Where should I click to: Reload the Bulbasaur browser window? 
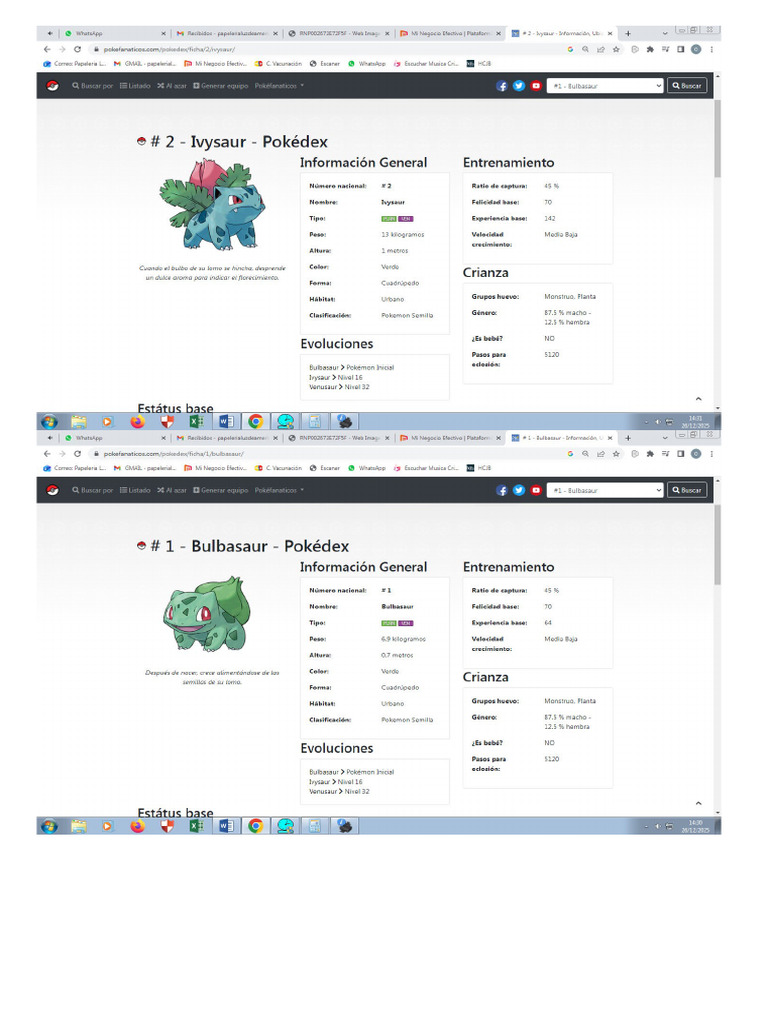coord(77,453)
